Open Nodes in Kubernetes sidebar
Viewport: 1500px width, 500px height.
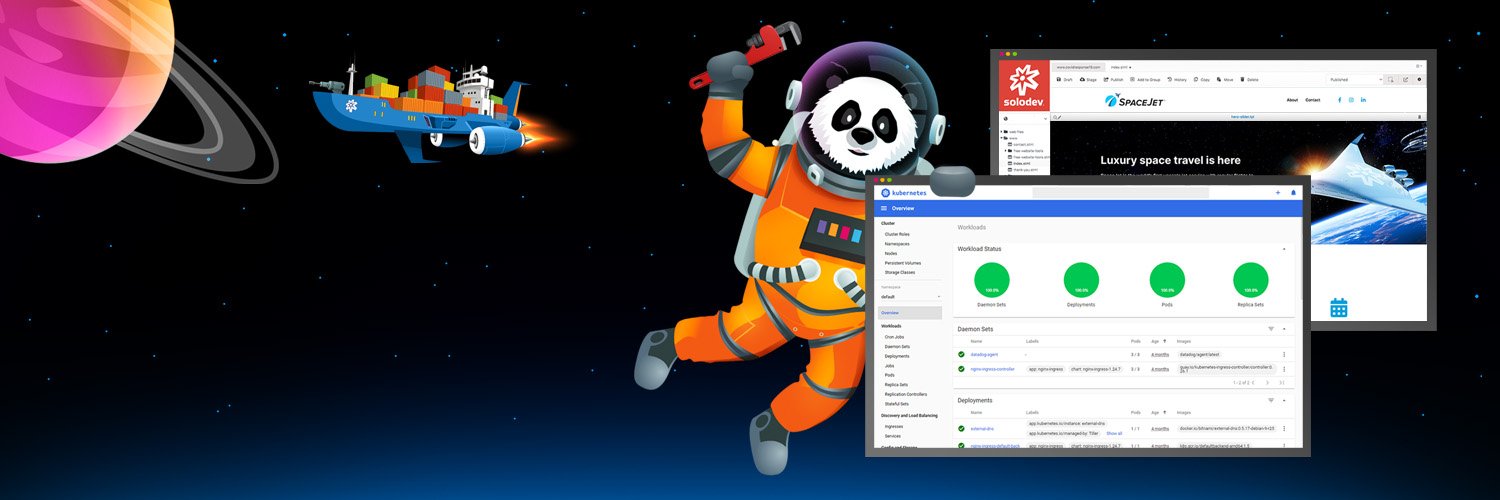point(891,253)
